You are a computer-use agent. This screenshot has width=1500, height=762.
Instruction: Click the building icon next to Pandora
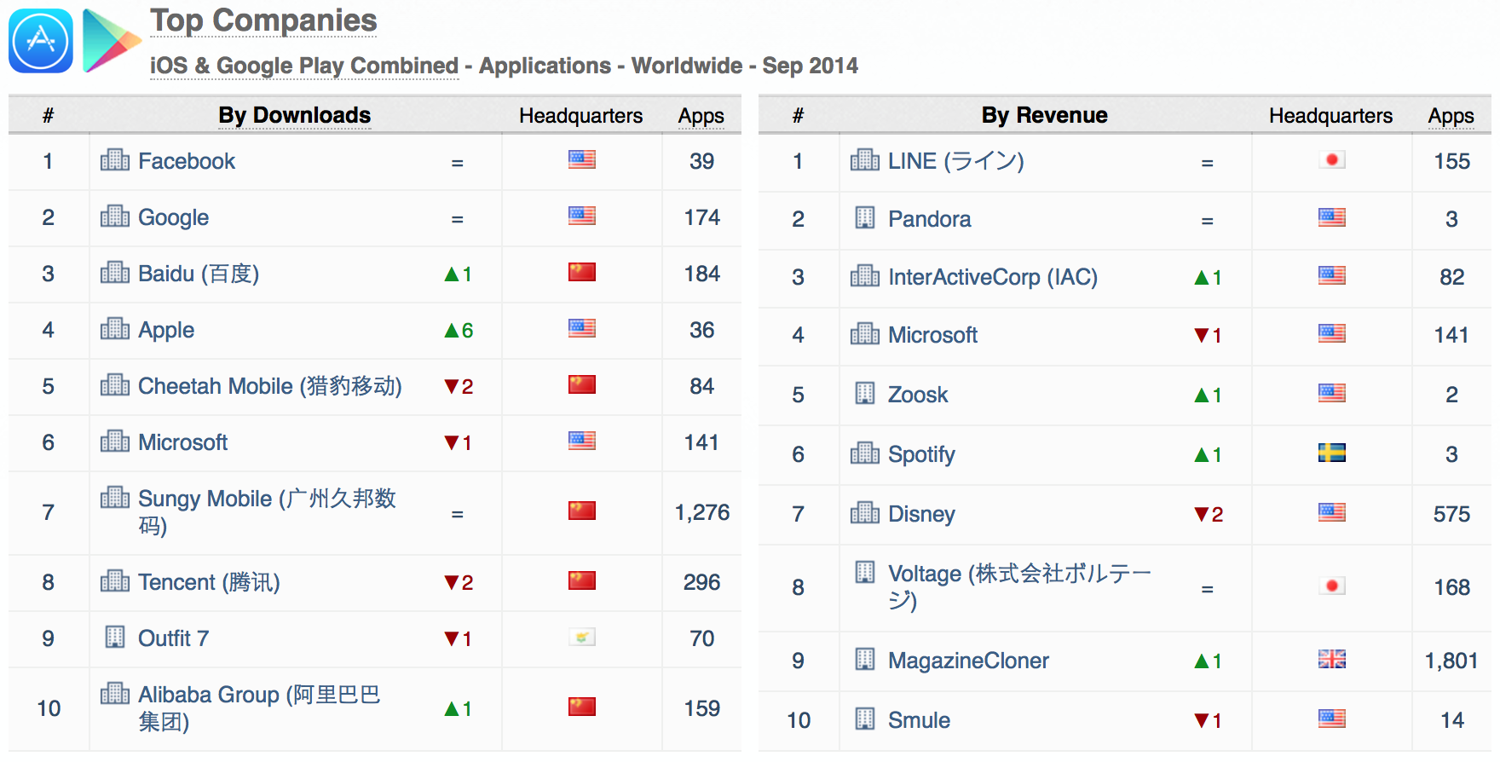pyautogui.click(x=865, y=218)
